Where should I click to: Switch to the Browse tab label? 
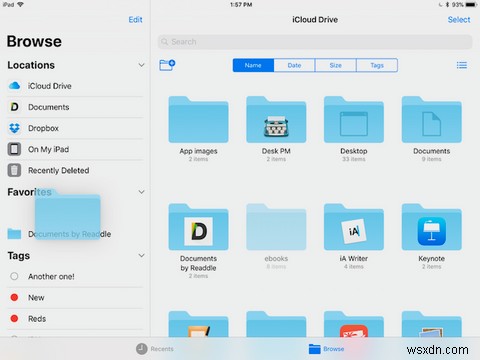click(334, 349)
